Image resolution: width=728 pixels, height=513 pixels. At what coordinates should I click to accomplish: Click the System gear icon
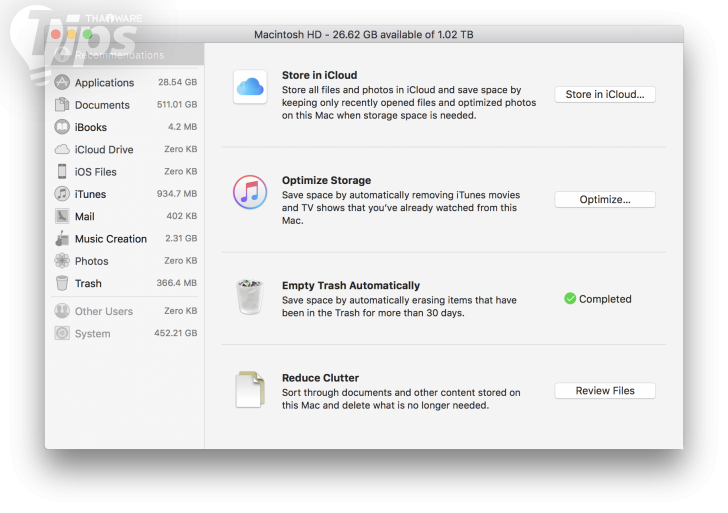(x=62, y=333)
